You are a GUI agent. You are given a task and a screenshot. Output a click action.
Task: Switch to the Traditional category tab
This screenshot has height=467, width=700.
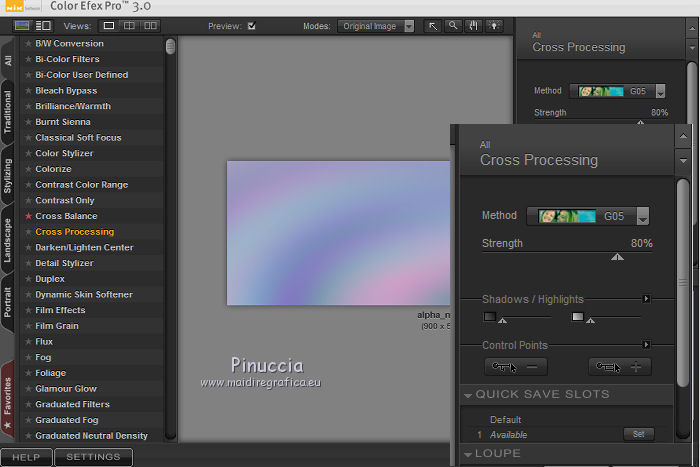coord(8,112)
